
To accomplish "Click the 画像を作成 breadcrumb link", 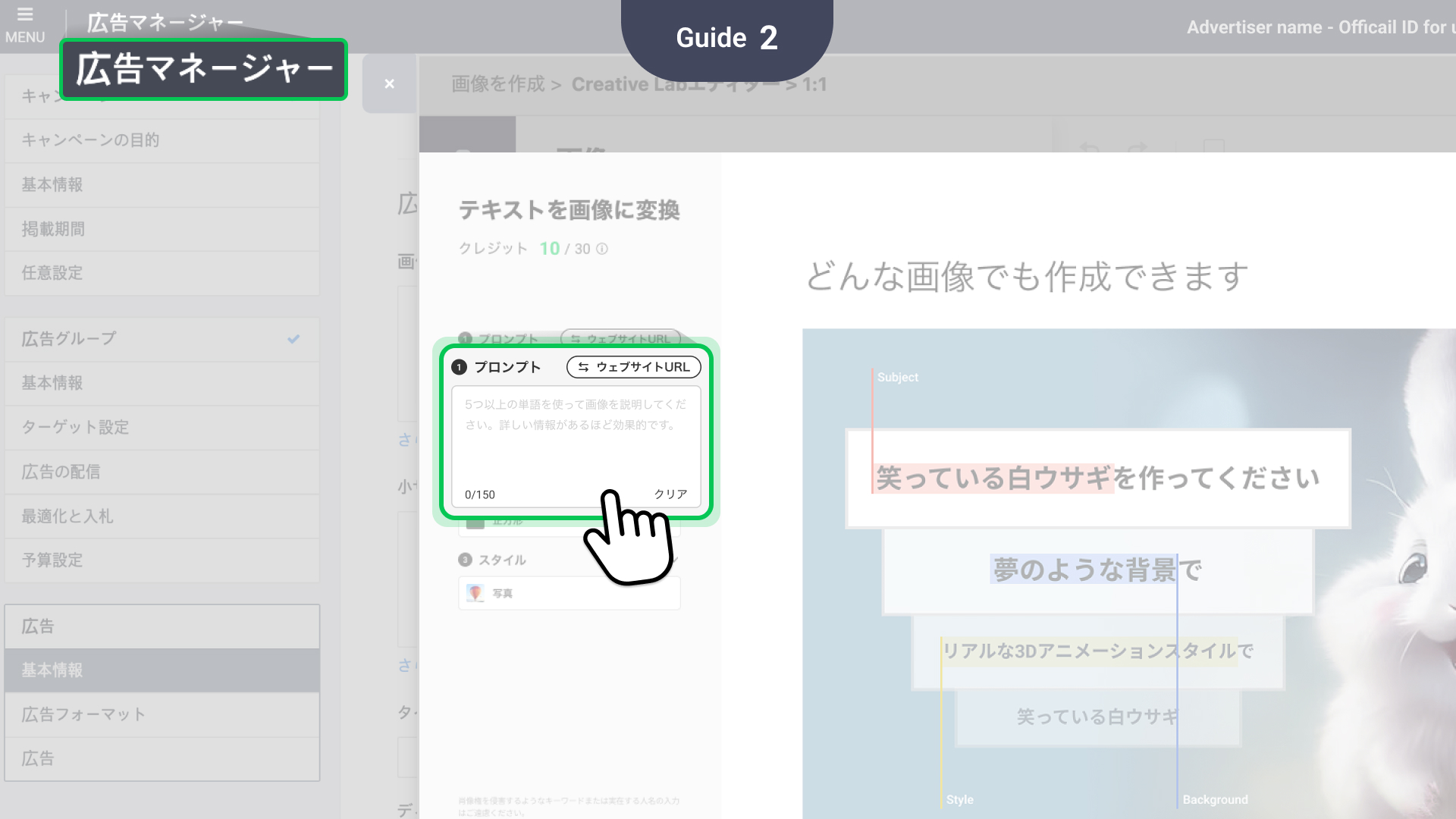I will click(497, 84).
